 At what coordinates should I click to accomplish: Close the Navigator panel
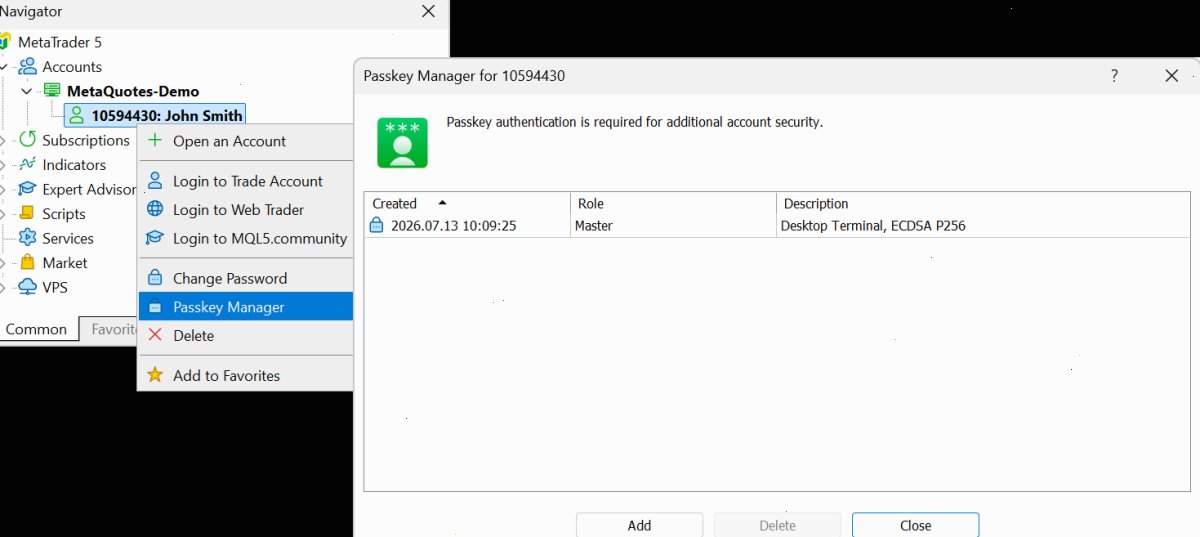point(428,12)
